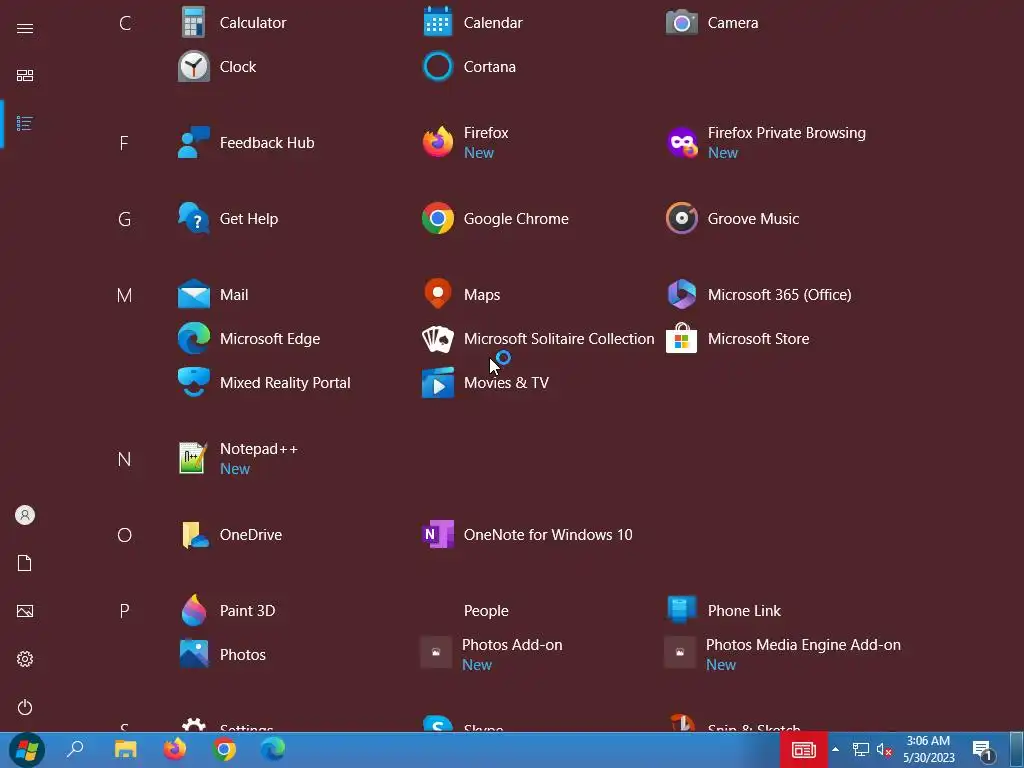Image resolution: width=1024 pixels, height=768 pixels.
Task: Launch Chrome from the taskbar
Action: click(x=224, y=749)
